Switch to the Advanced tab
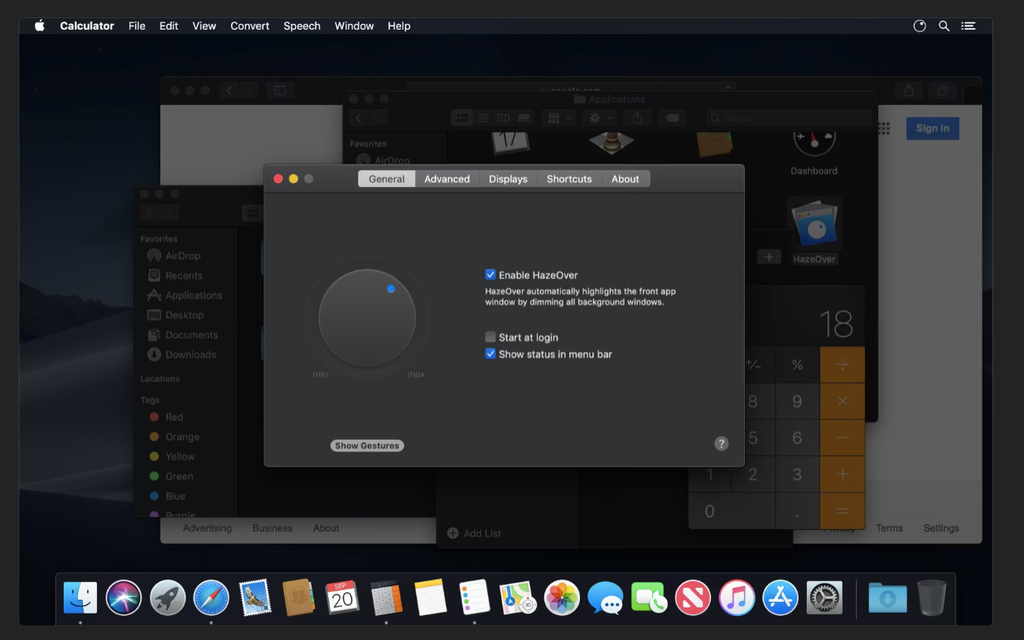This screenshot has width=1024, height=640. coord(447,179)
